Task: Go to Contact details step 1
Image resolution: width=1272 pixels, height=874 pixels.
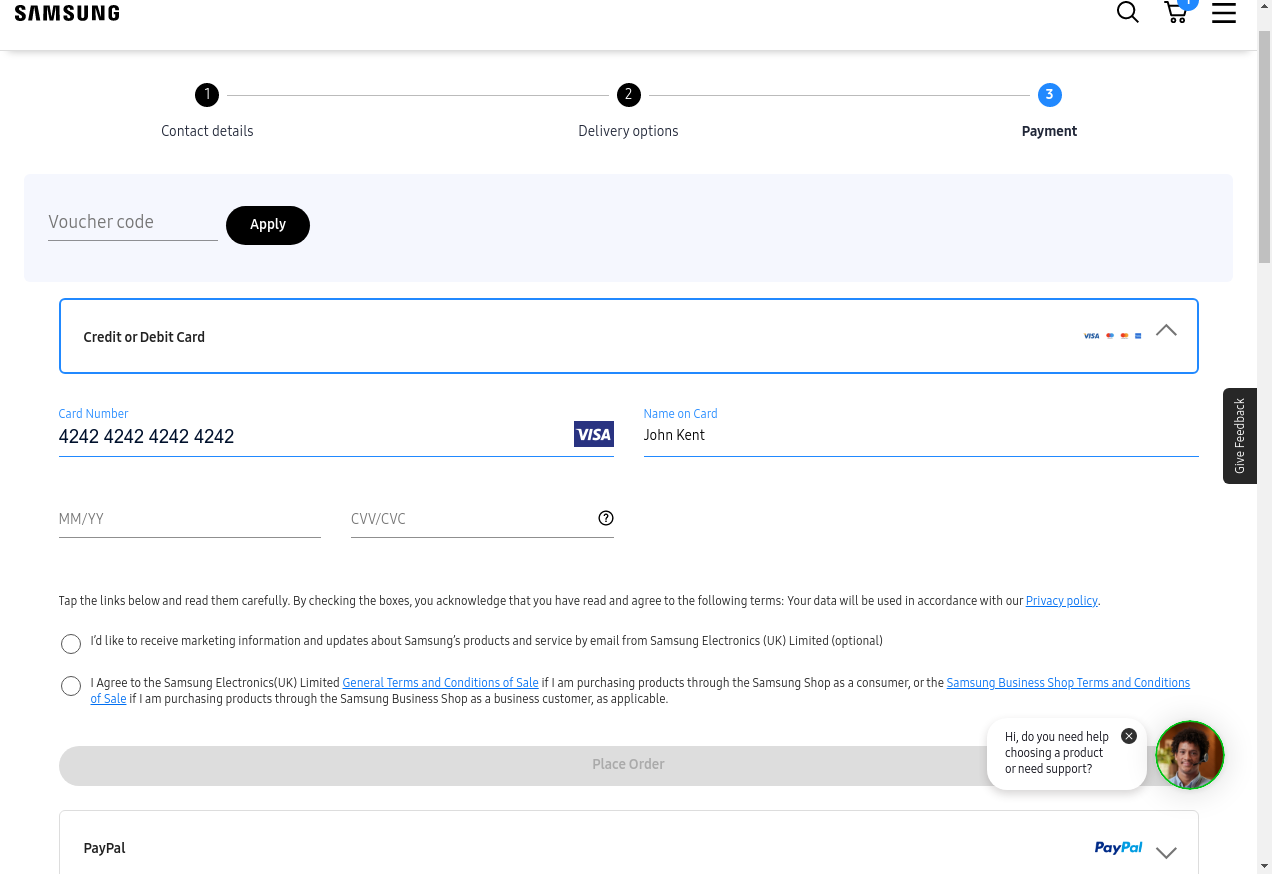Action: click(207, 96)
